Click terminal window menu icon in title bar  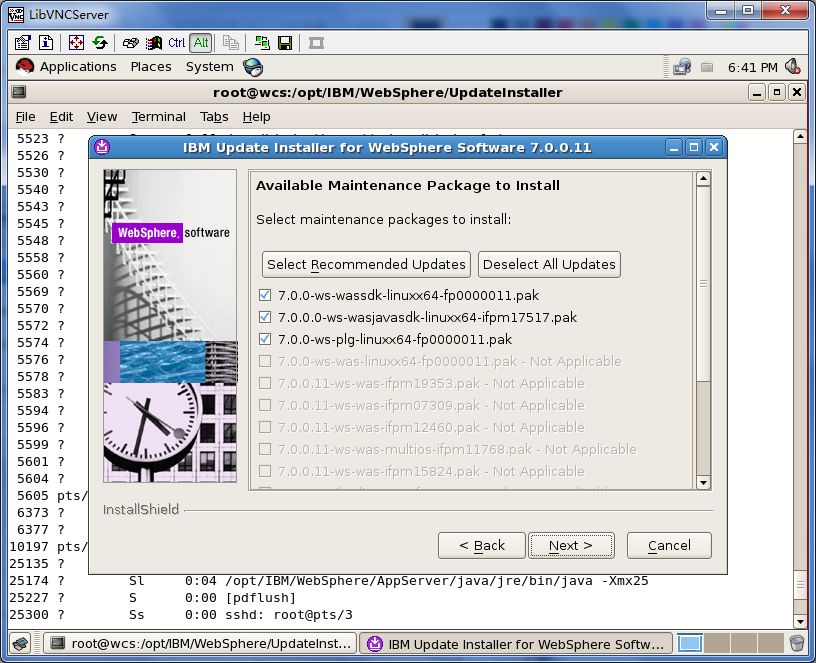tap(19, 92)
